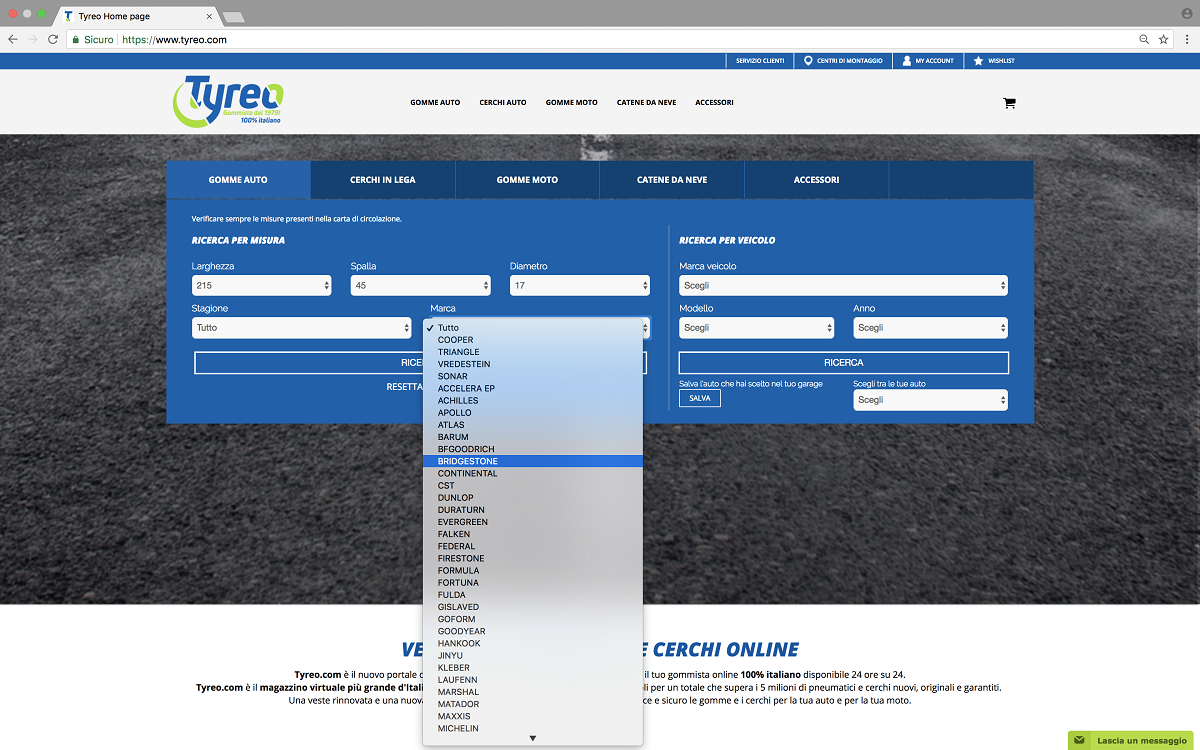The image size is (1200, 750).
Task: Open CENTRI DI MONTAGGIO link
Action: (843, 61)
